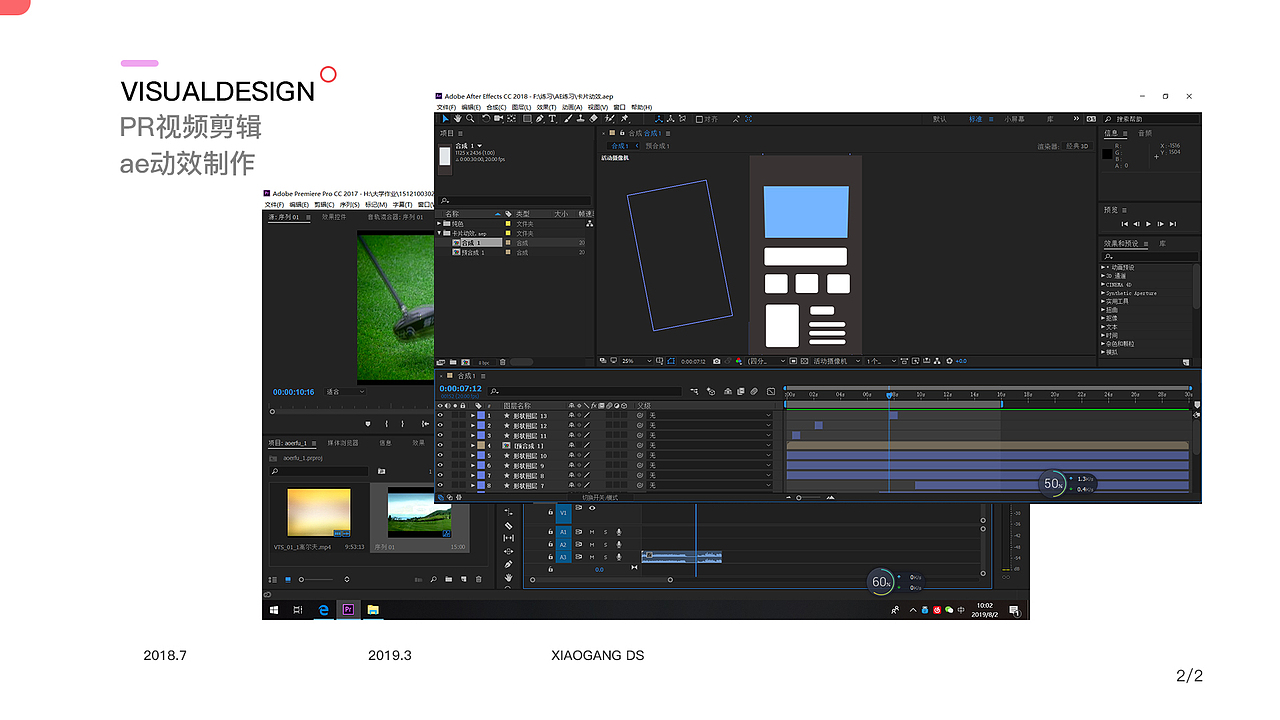Pick the Eraser tool in After Effects
Screen dimensions: 1280x720
click(x=595, y=119)
